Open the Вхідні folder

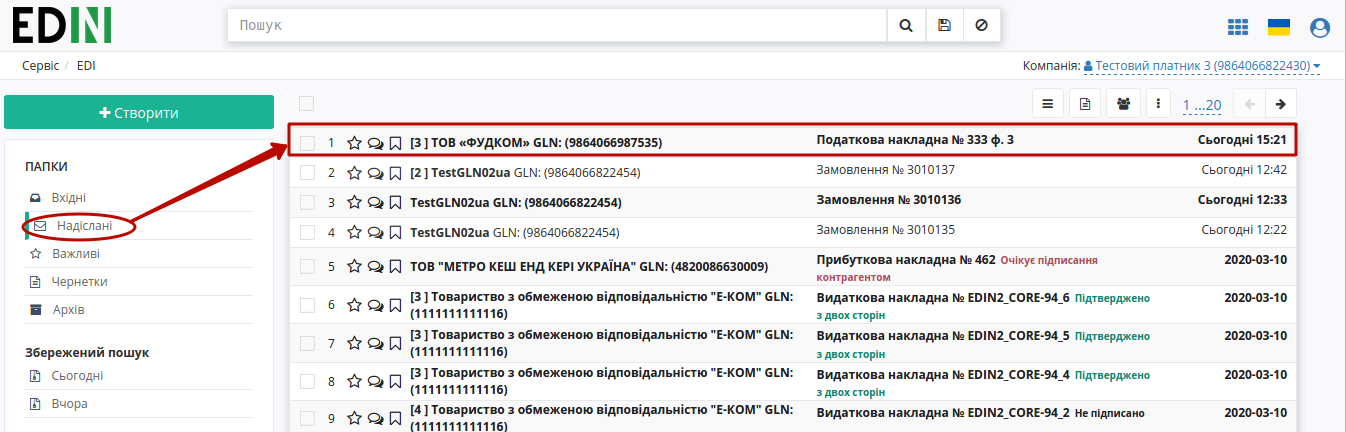pyautogui.click(x=69, y=198)
